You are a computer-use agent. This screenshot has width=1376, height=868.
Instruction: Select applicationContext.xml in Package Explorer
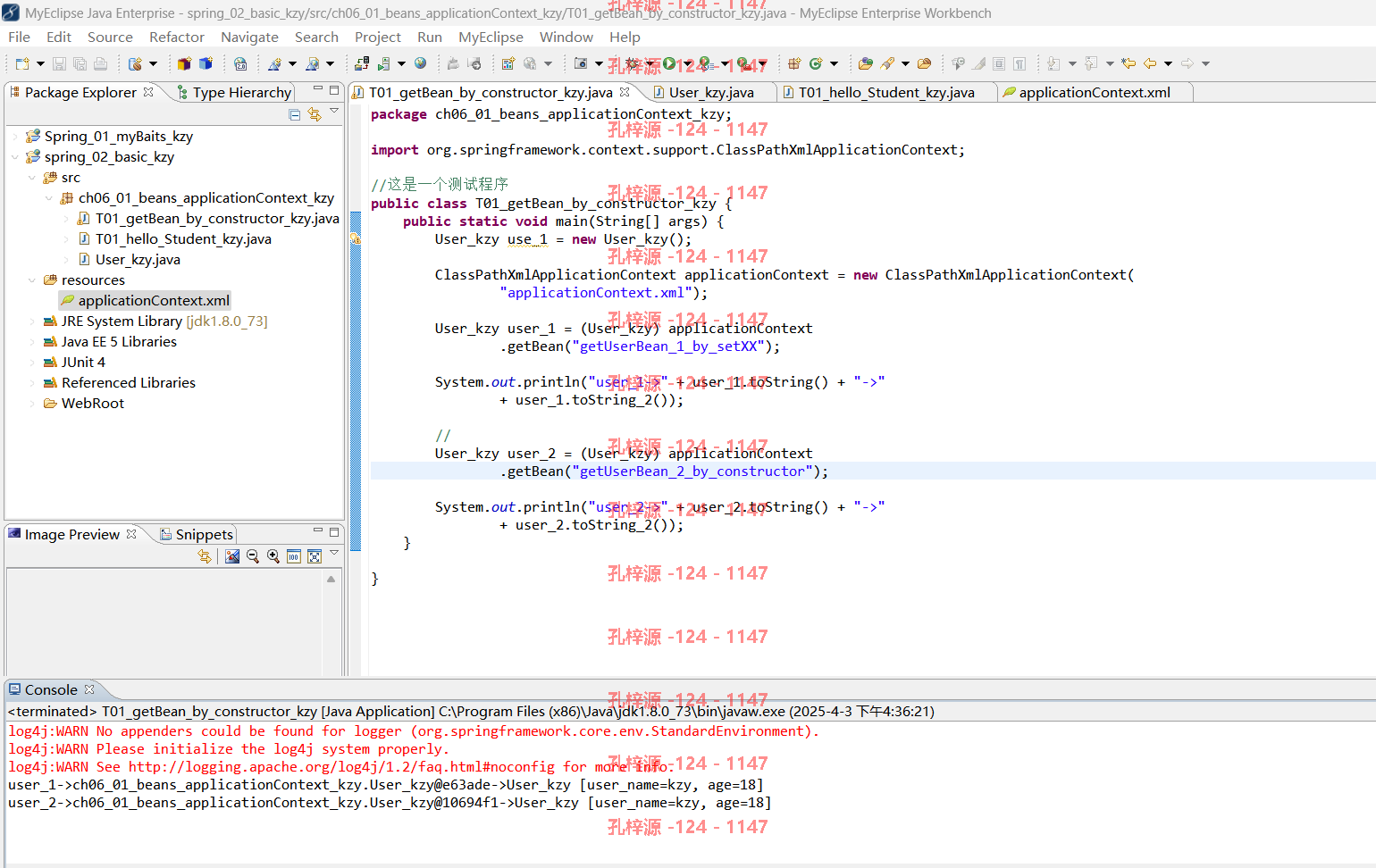[146, 301]
